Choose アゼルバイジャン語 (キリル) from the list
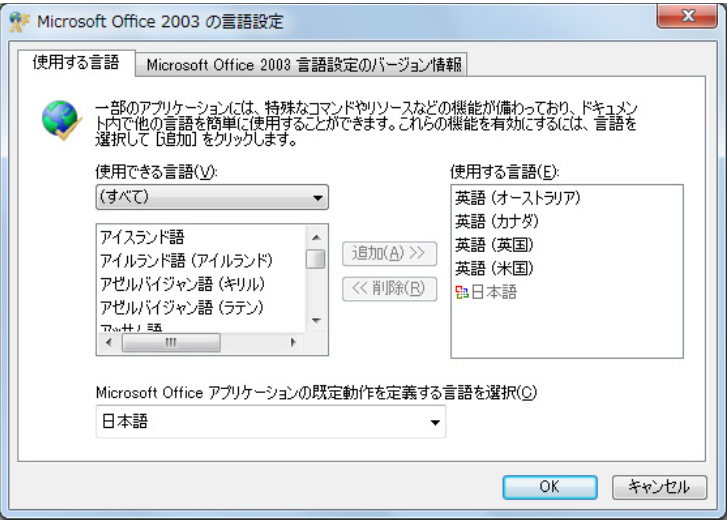Image resolution: width=728 pixels, height=521 pixels. (x=181, y=283)
